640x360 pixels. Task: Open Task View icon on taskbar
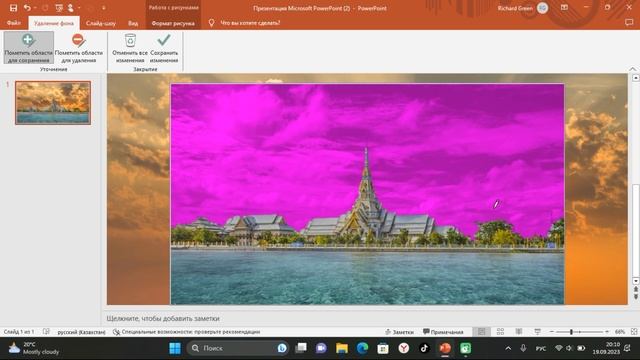(301, 348)
